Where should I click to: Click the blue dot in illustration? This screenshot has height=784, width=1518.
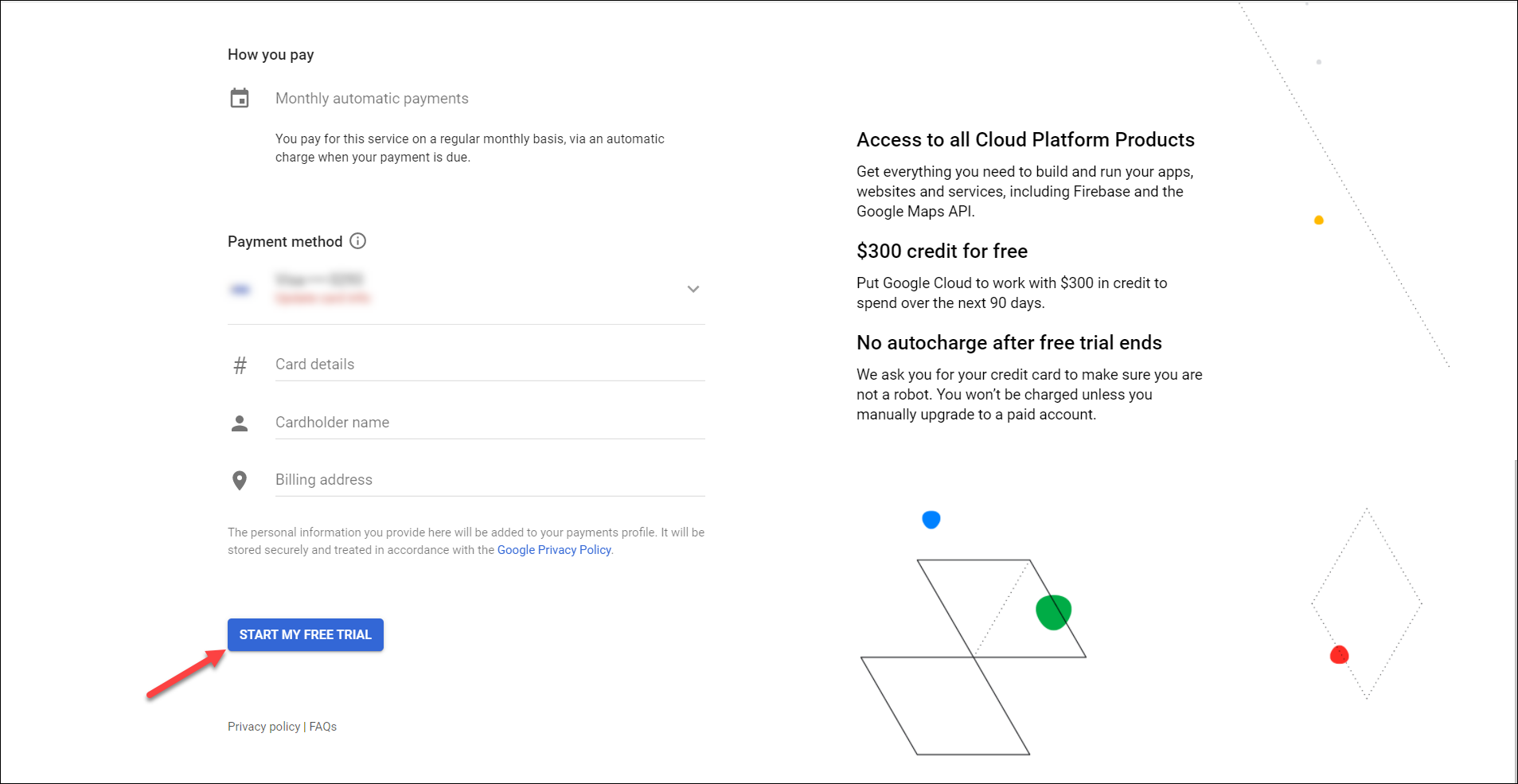[x=931, y=520]
